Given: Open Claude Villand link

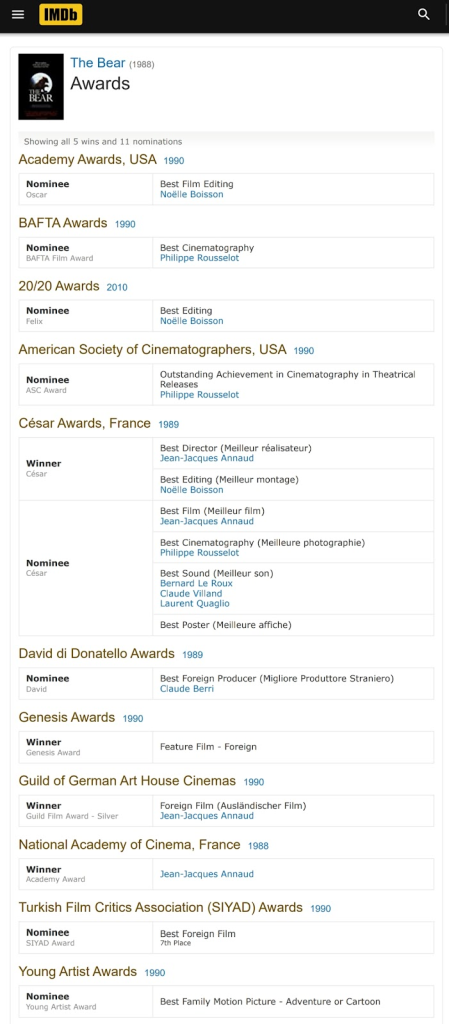Looking at the screenshot, I should [191, 594].
